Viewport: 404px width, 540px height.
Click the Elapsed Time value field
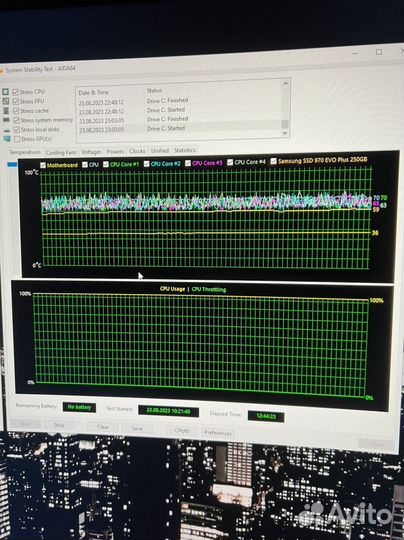[x=266, y=416]
